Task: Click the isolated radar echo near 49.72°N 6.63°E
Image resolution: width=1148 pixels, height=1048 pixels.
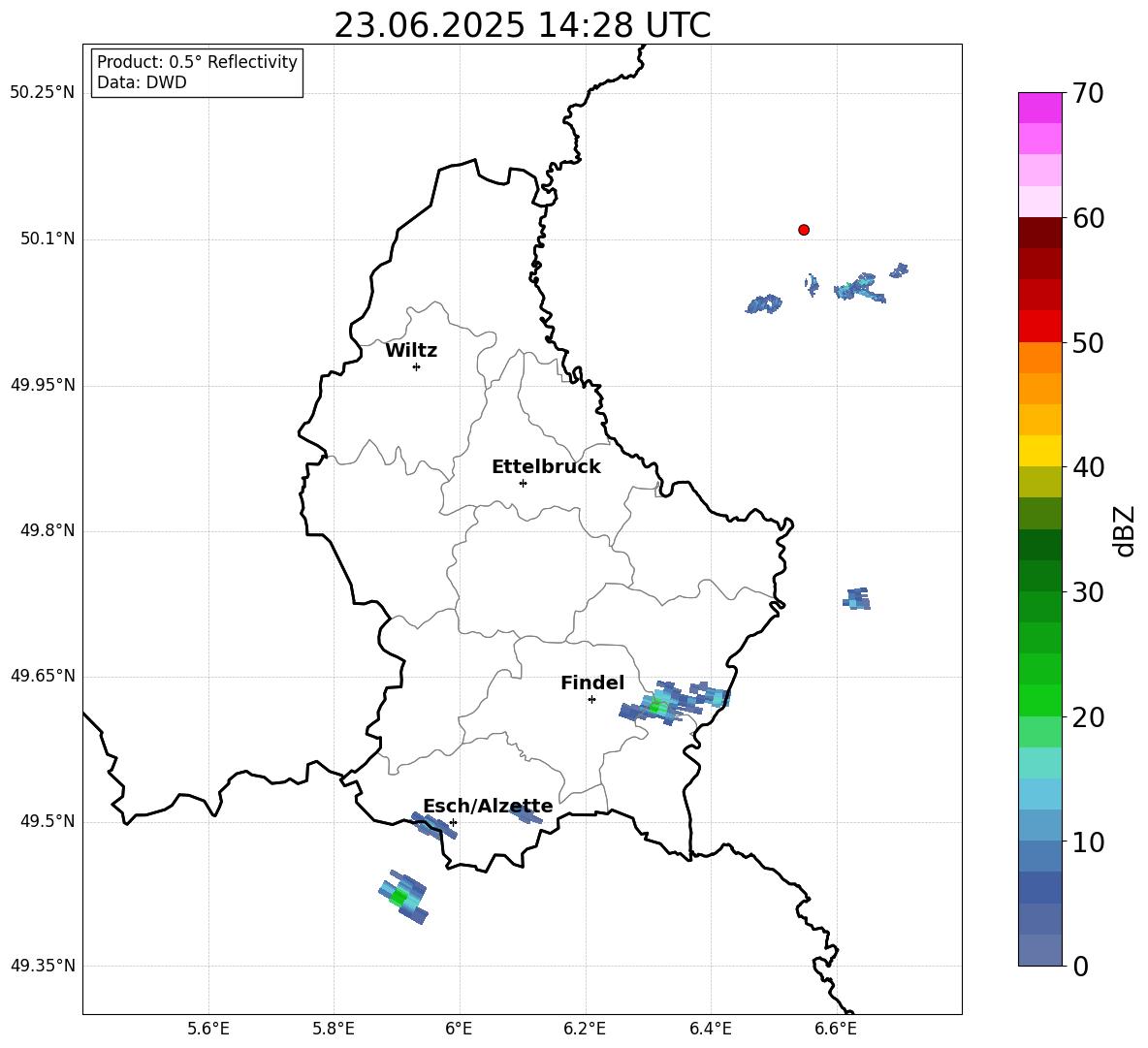Action: (x=856, y=598)
